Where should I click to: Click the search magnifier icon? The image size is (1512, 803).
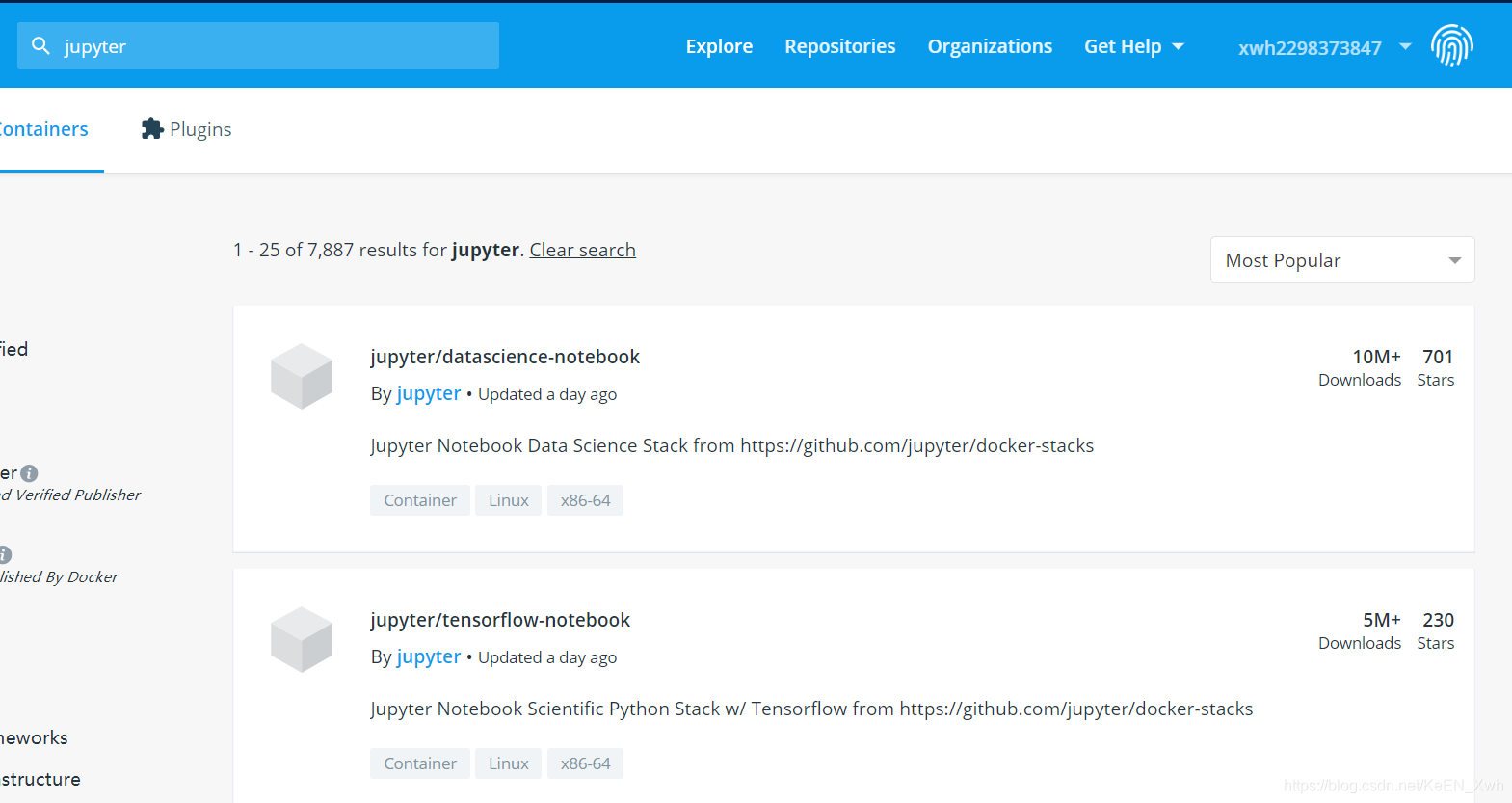[40, 45]
